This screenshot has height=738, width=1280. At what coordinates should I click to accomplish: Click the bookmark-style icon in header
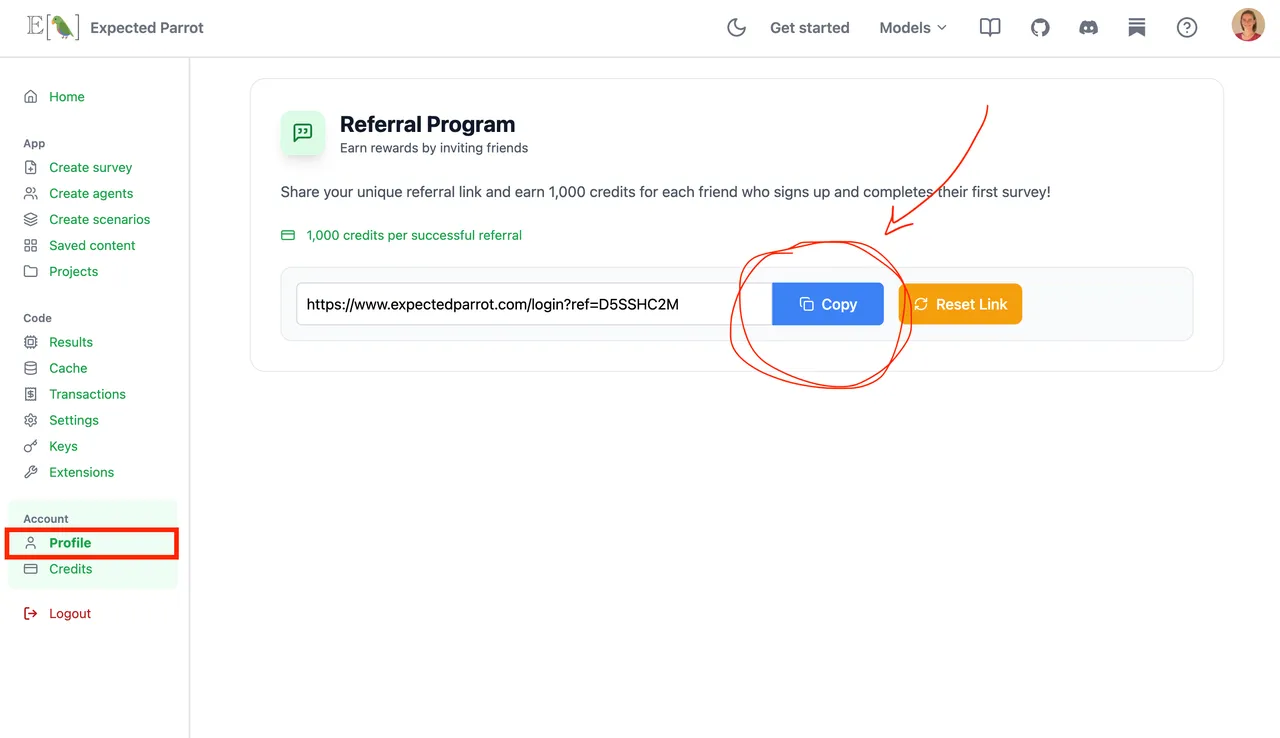(1137, 28)
